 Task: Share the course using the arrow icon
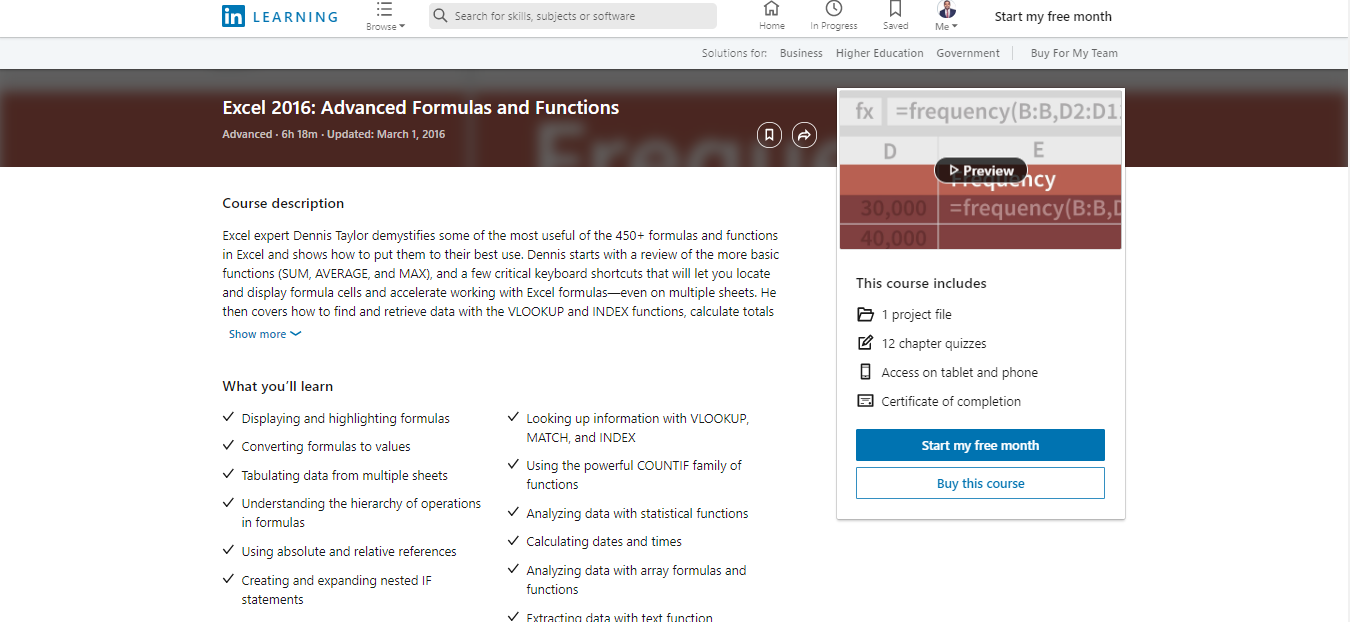804,134
